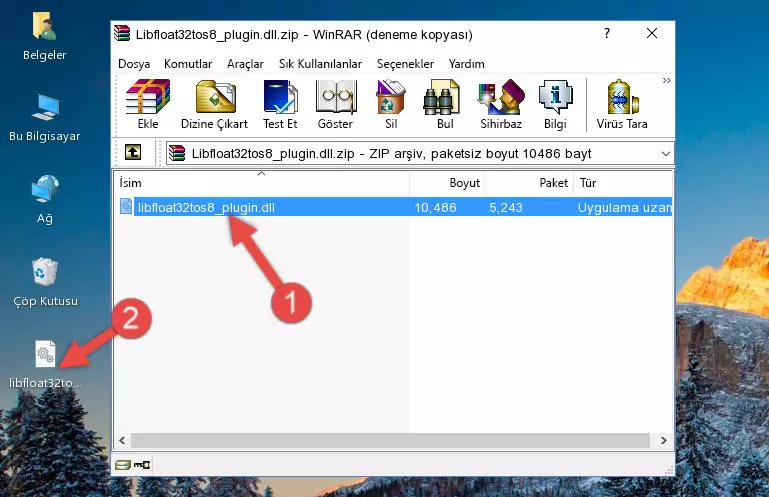This screenshot has height=497, width=769.
Task: Click the horizontal scrollbar track
Action: click(x=390, y=441)
